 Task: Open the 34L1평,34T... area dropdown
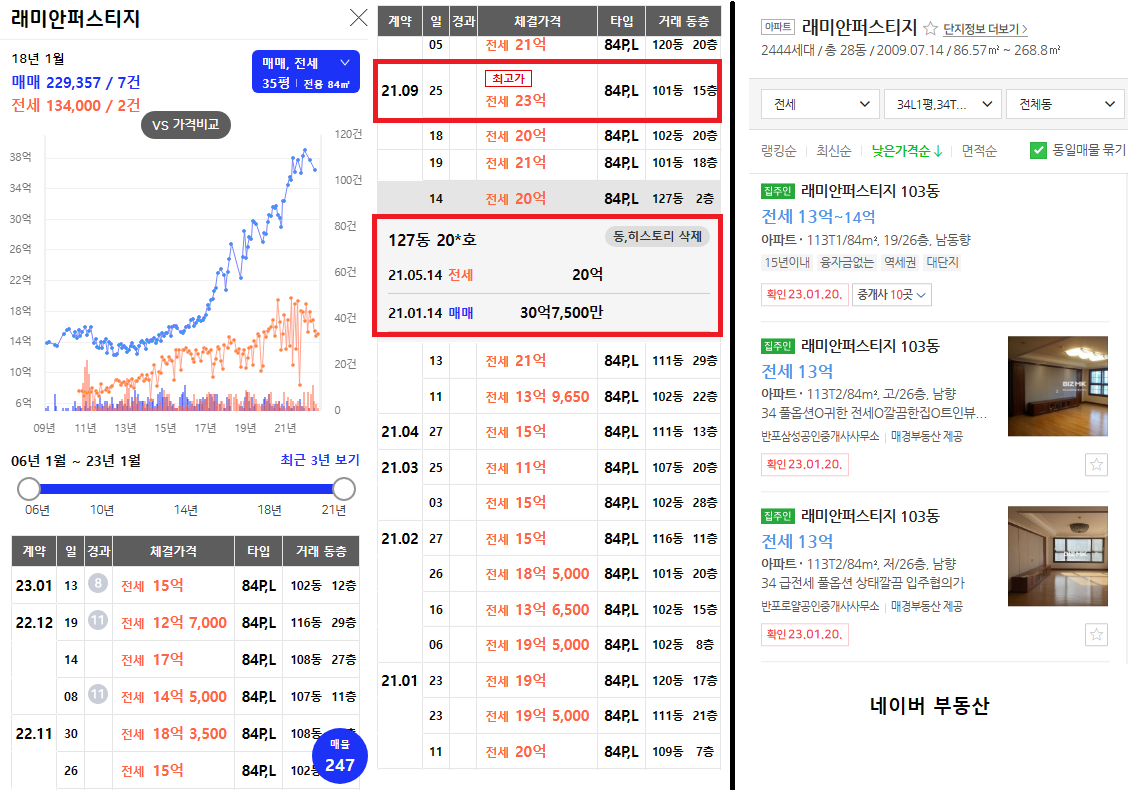pyautogui.click(x=942, y=104)
